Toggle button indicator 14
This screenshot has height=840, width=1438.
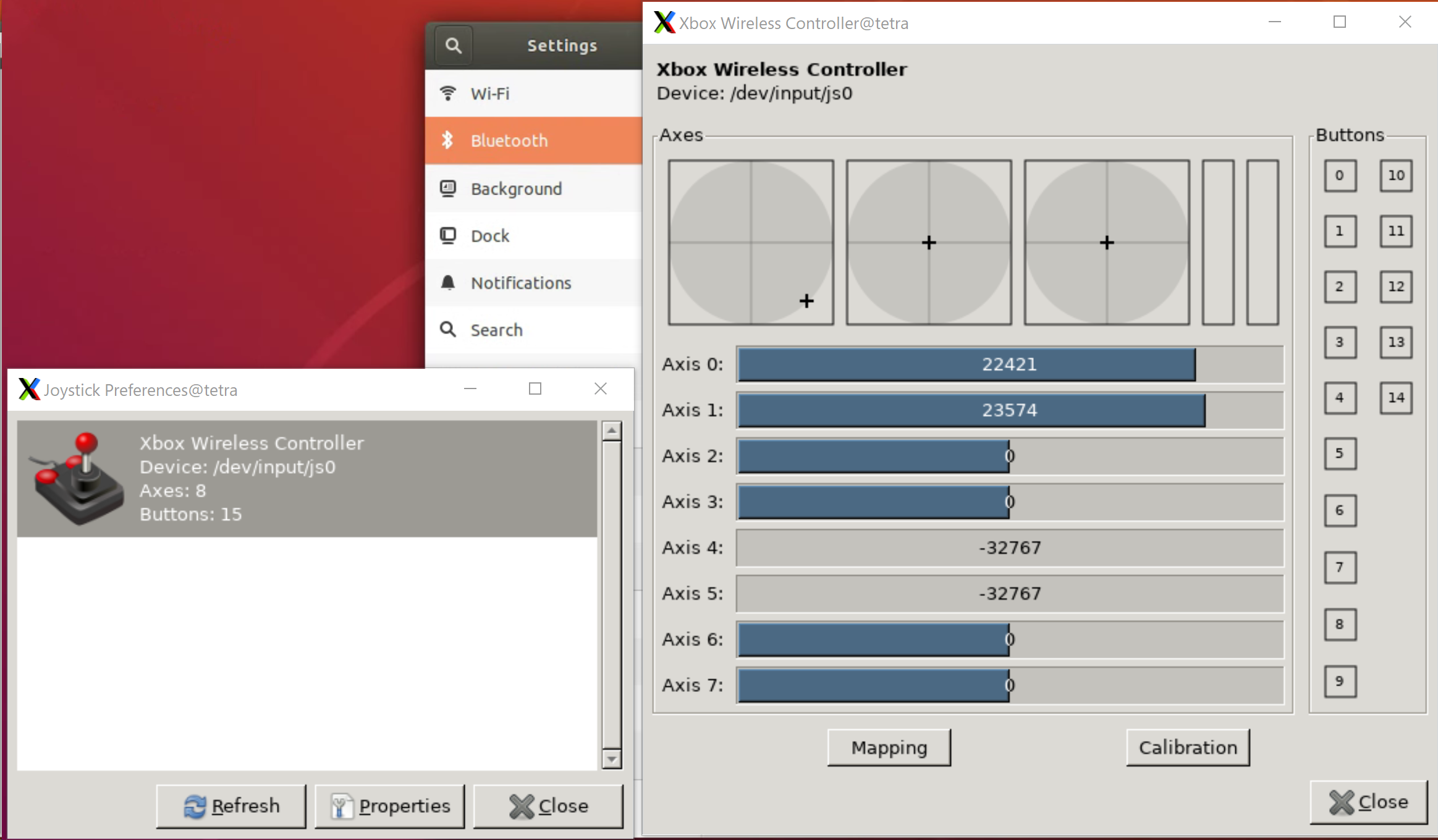pyautogui.click(x=1395, y=398)
